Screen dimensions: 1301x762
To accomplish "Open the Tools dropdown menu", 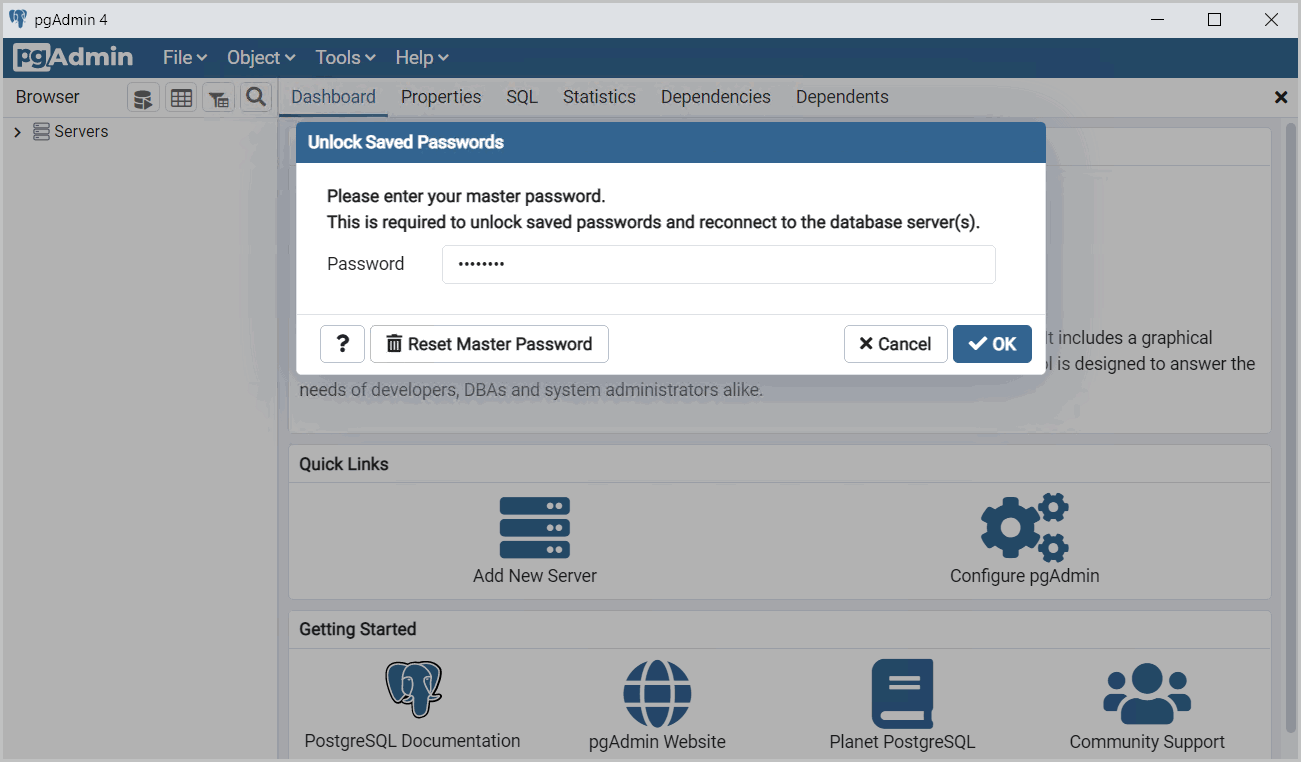I will pyautogui.click(x=345, y=58).
